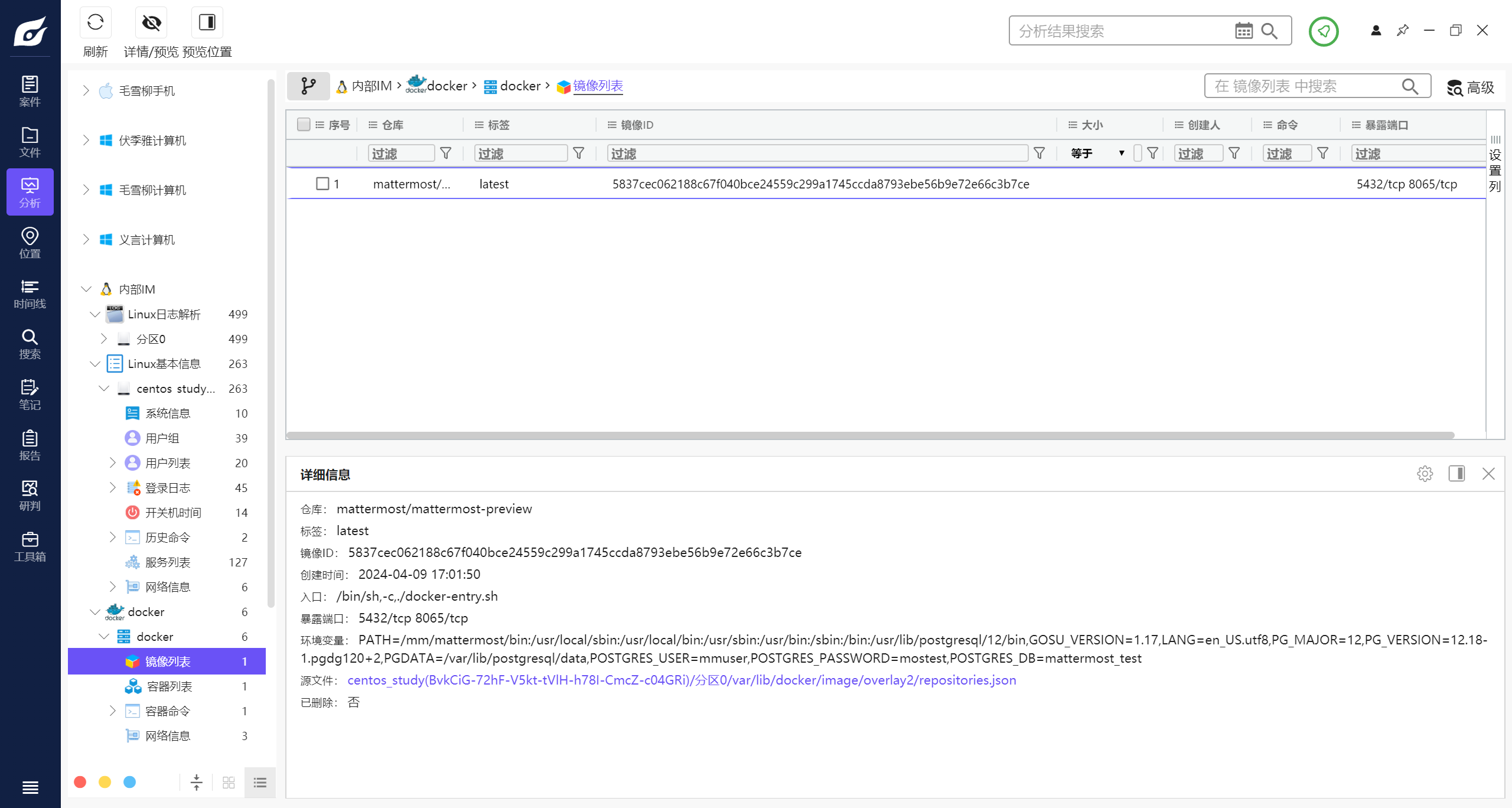Tick checkbox for row 1 mattermost
1512x808 pixels.
pyautogui.click(x=322, y=184)
